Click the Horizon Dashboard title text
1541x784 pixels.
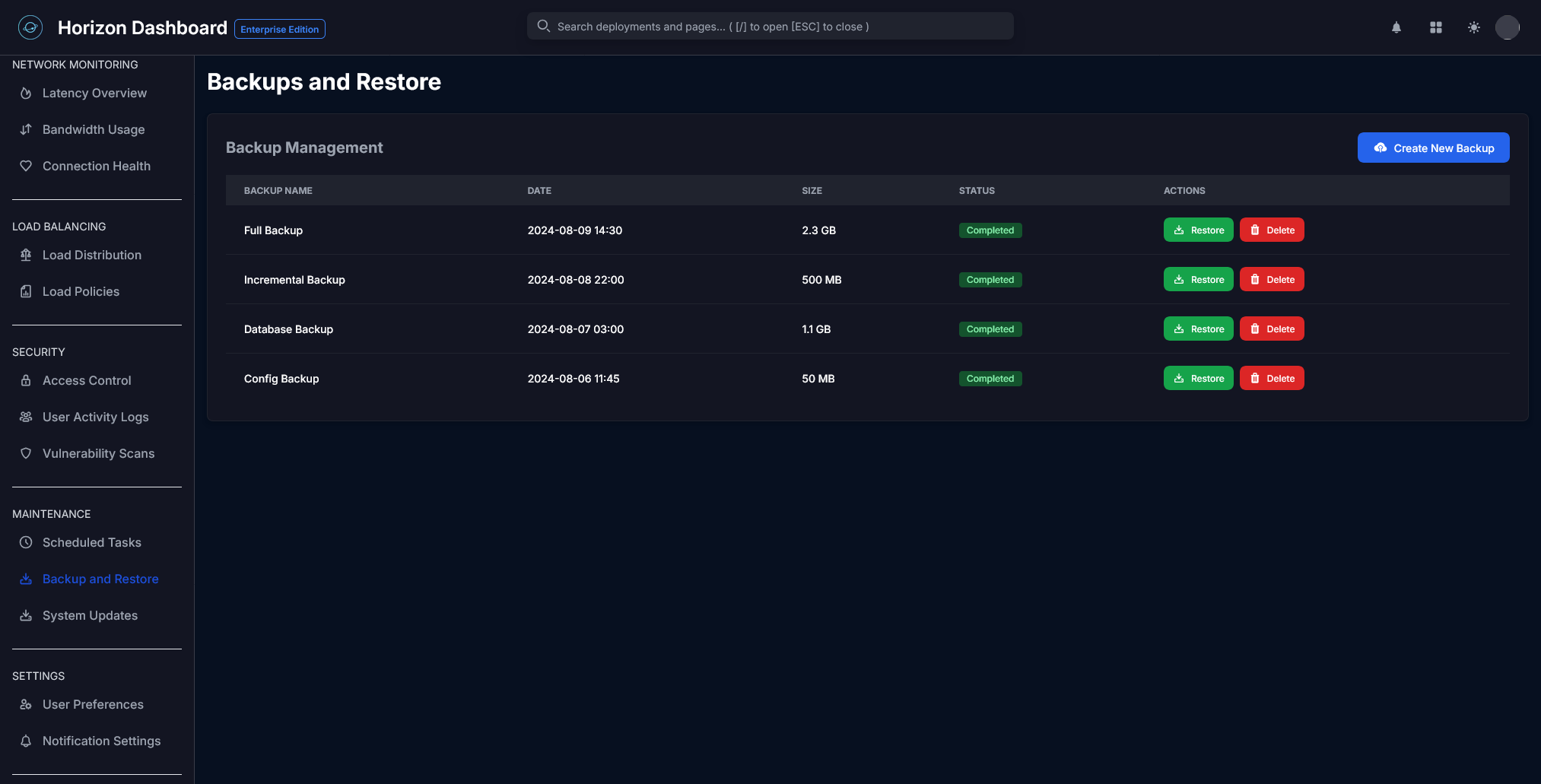pos(142,27)
